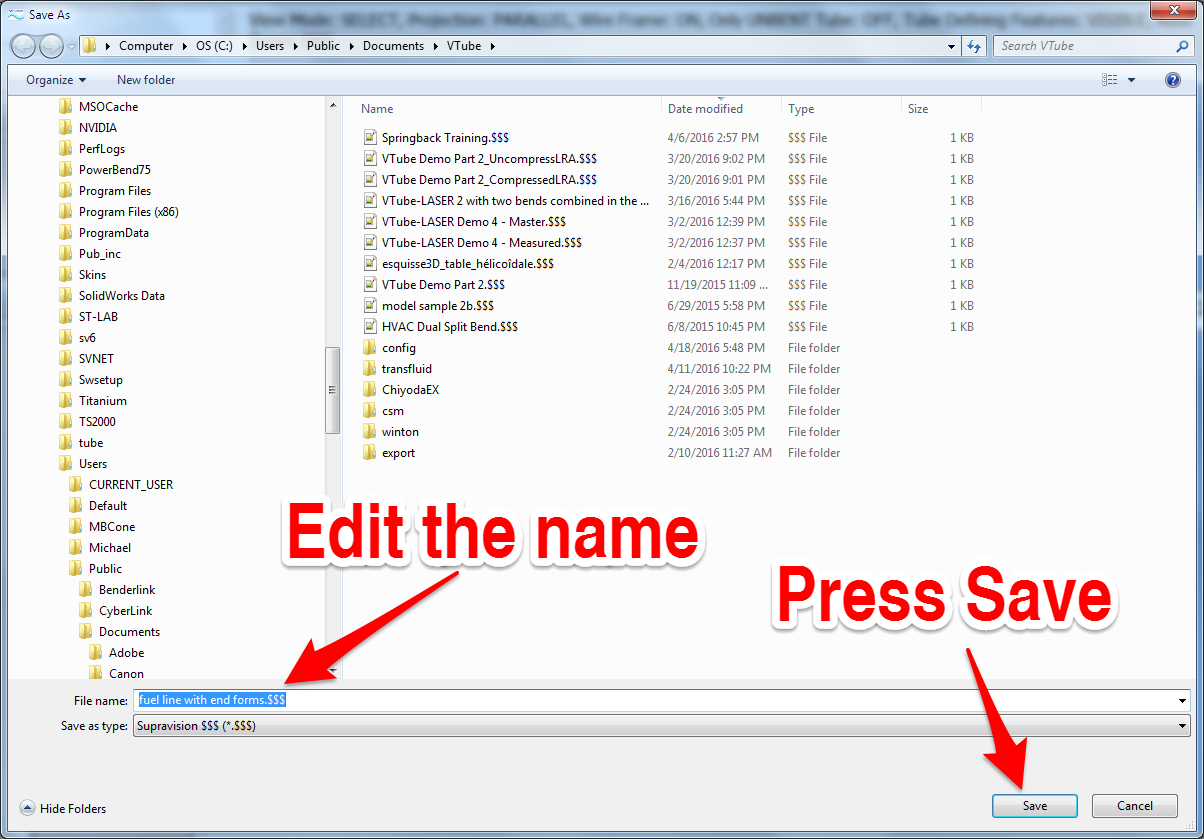Open the Organize dropdown menu
This screenshot has width=1204, height=839.
56,80
